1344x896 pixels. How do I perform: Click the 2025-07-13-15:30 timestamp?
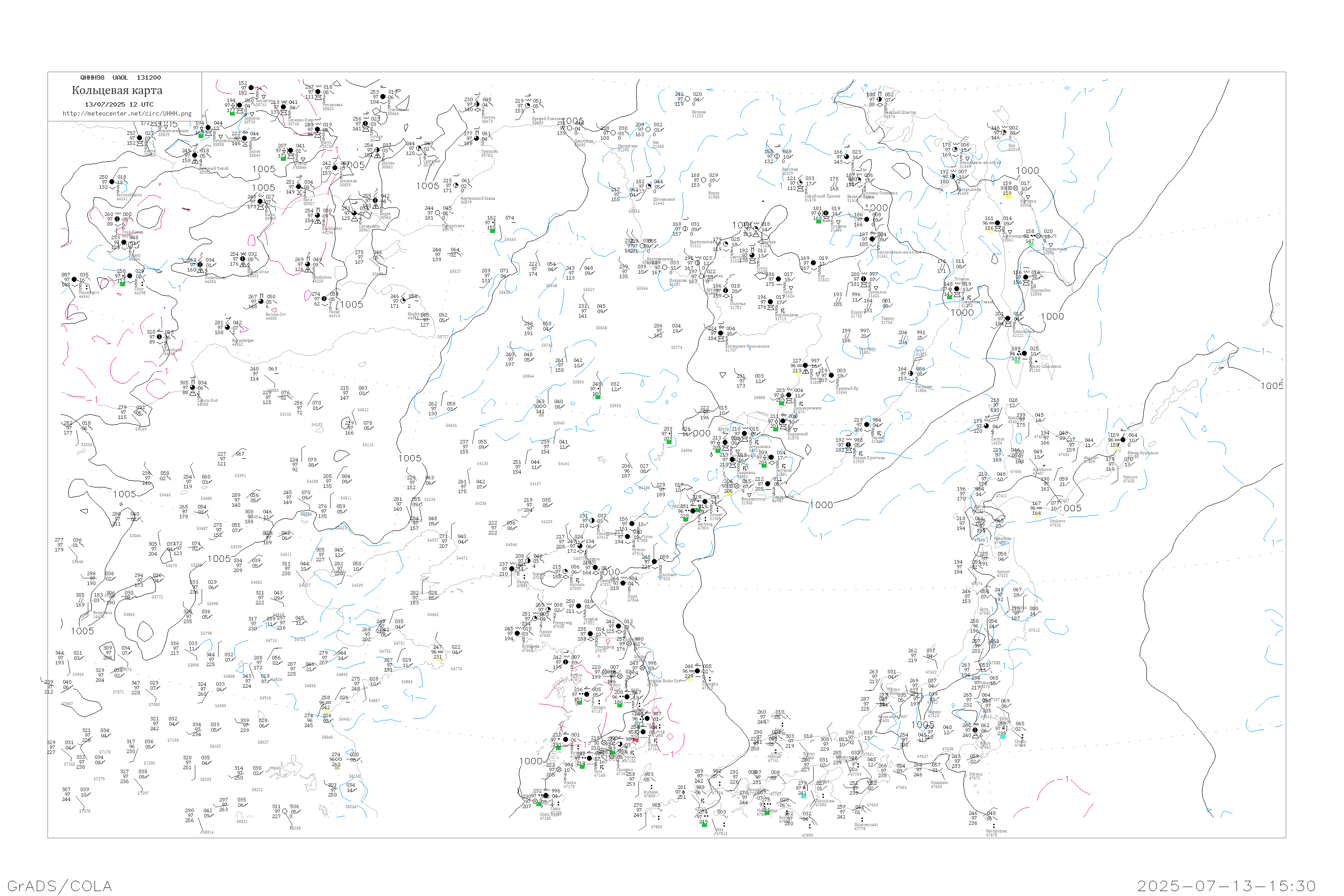[1226, 886]
